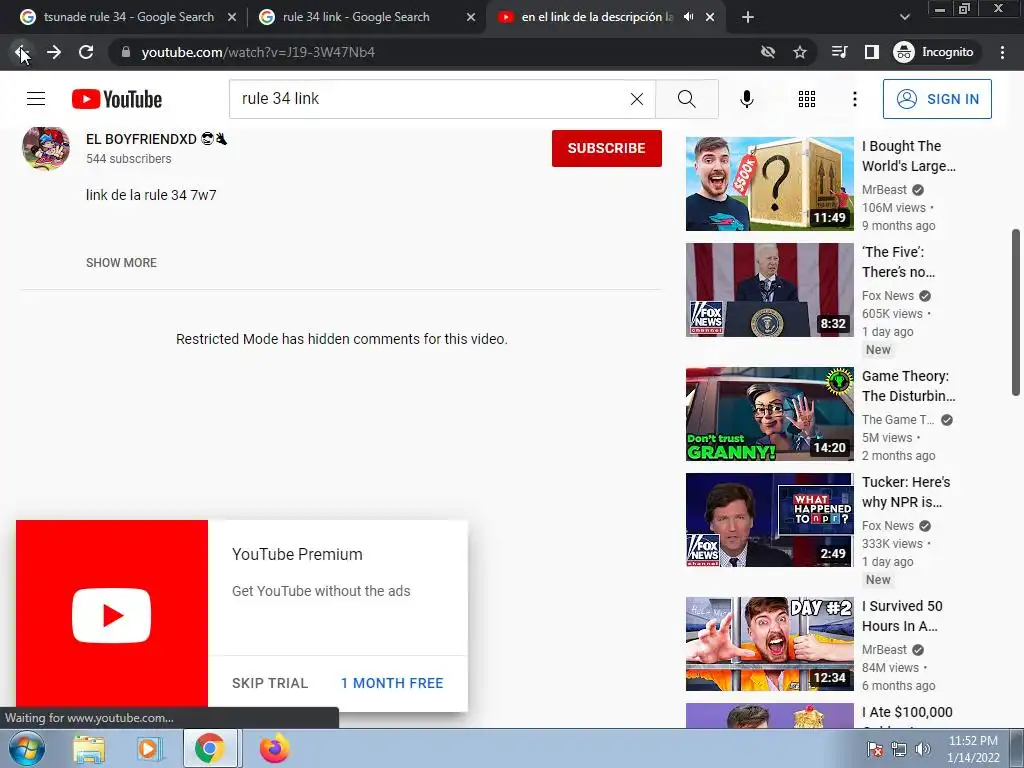1024x768 pixels.
Task: Click 'Fox News' under Tucker video
Action: click(888, 526)
